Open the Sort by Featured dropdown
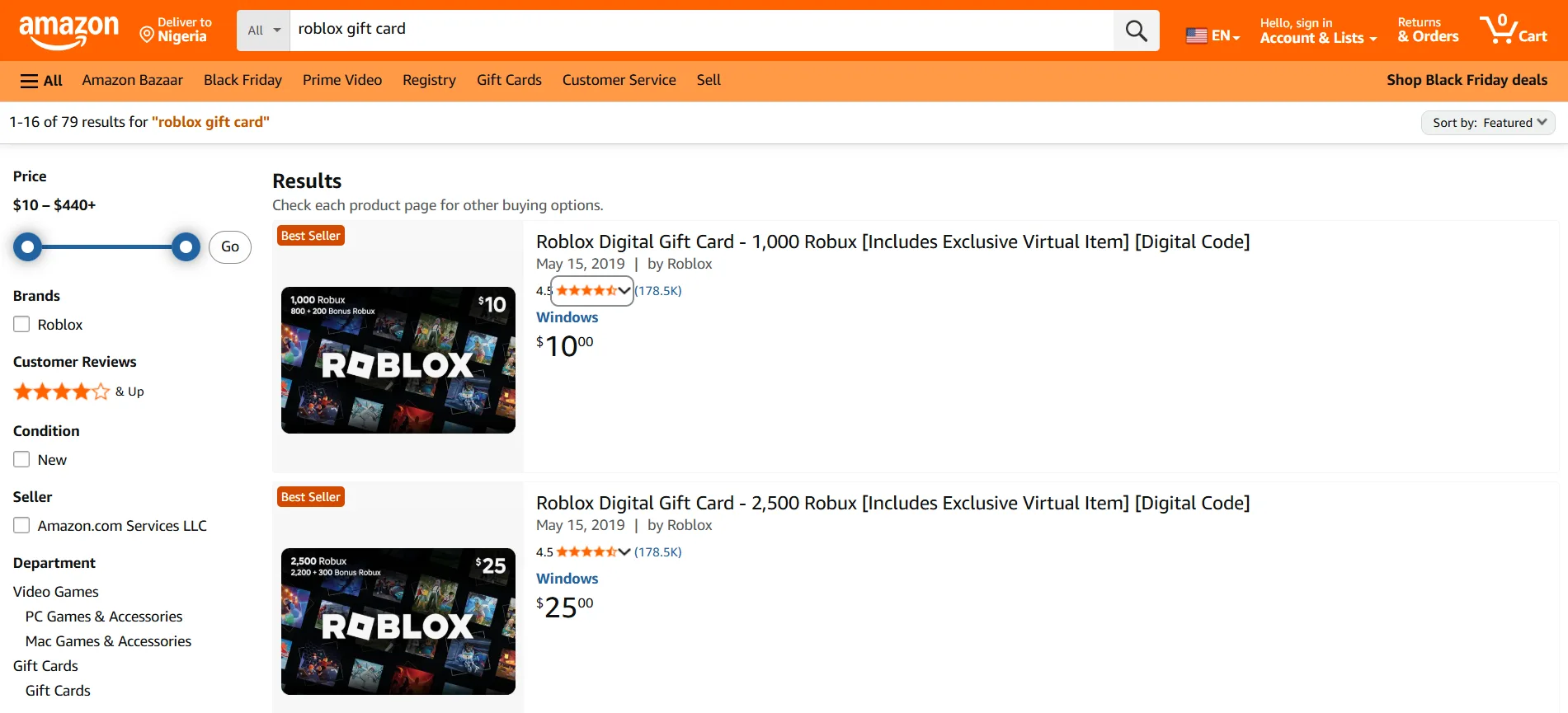Image resolution: width=1568 pixels, height=713 pixels. [1487, 122]
